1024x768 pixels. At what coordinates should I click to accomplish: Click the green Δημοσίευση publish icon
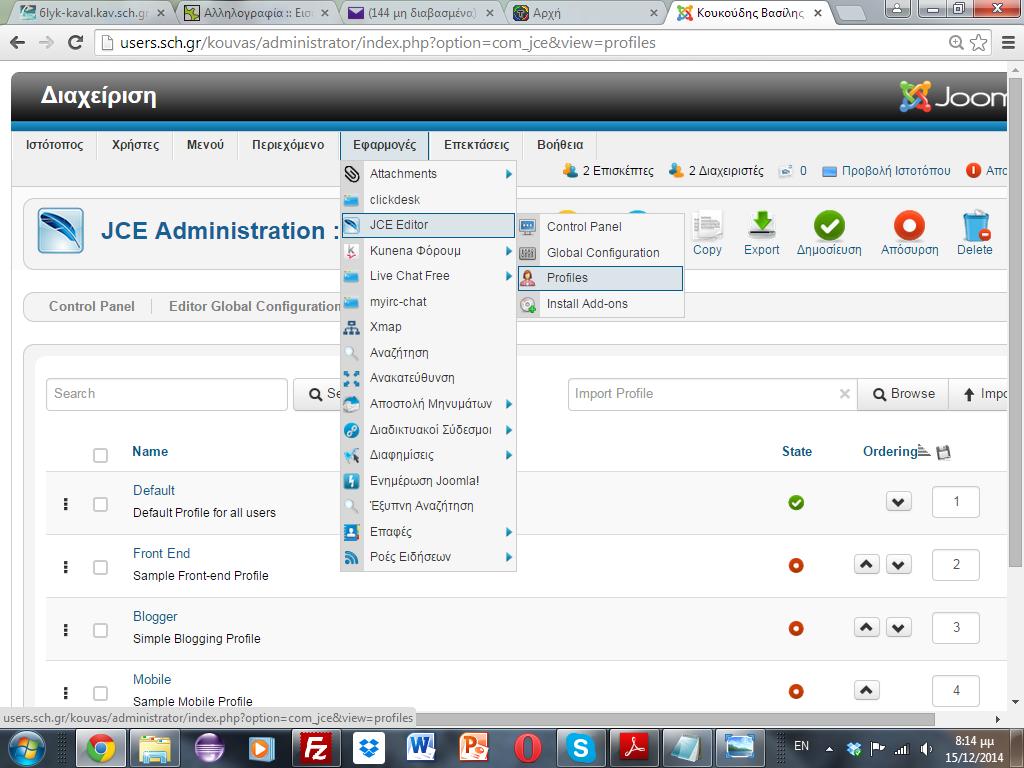click(829, 226)
